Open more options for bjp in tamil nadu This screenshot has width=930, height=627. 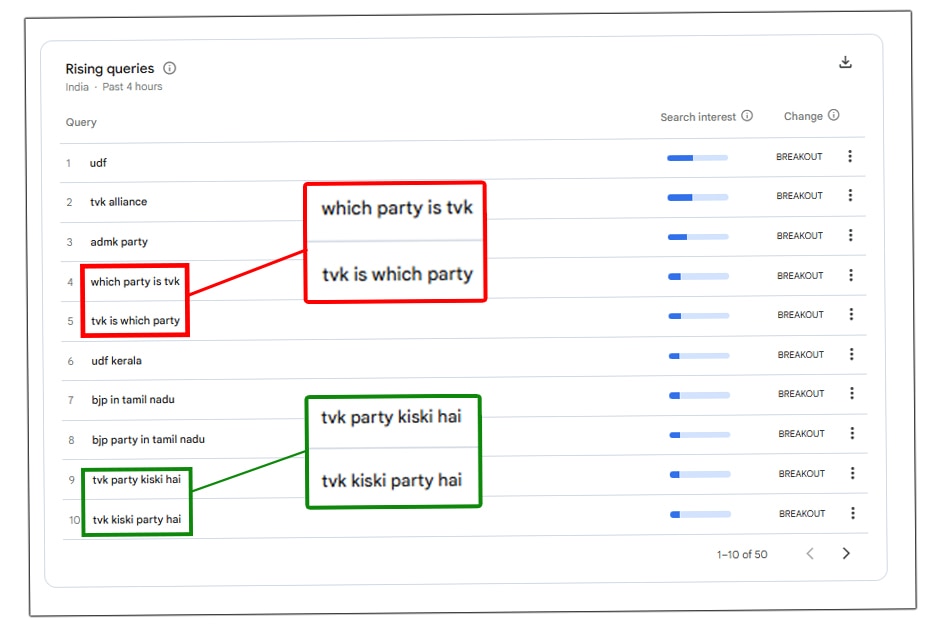tap(852, 393)
